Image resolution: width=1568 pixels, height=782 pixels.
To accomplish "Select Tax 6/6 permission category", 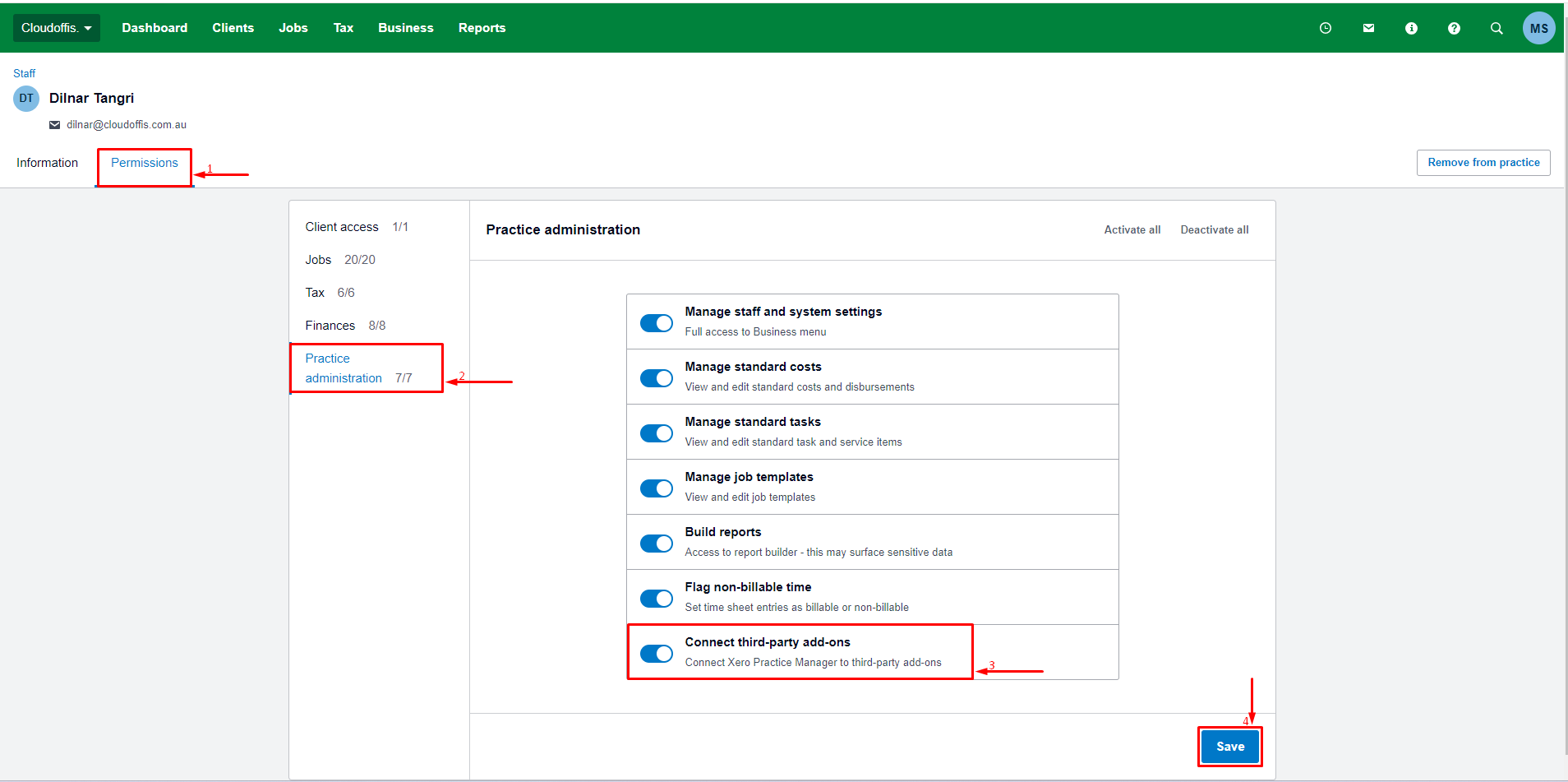I will tap(330, 293).
